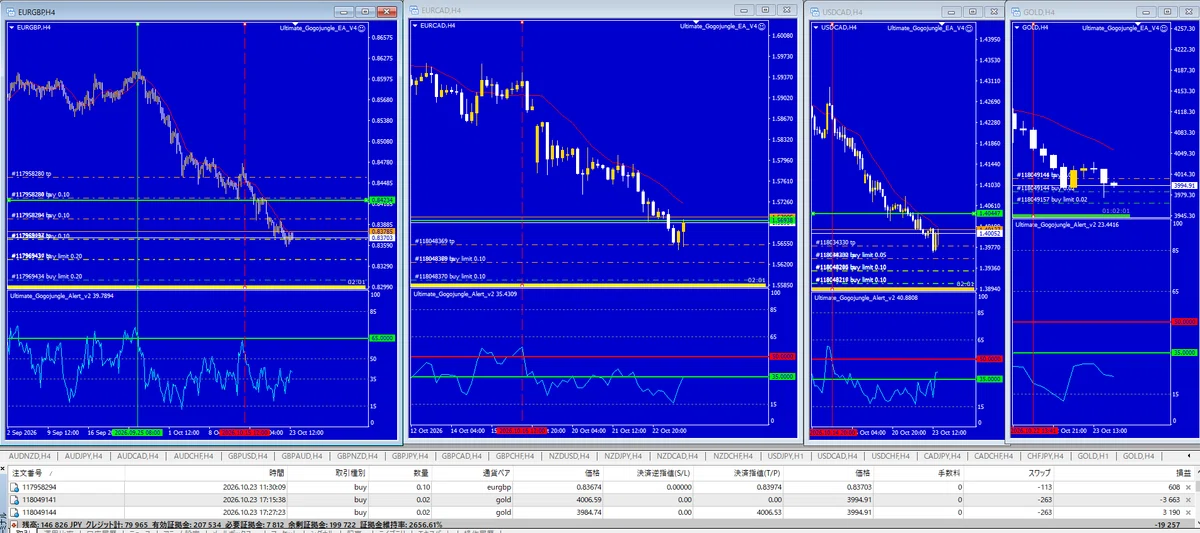Image resolution: width=1200 pixels, height=533 pixels.
Task: Click the account balance summary row 残高: 146 826 JPY
Action: [x=600, y=523]
